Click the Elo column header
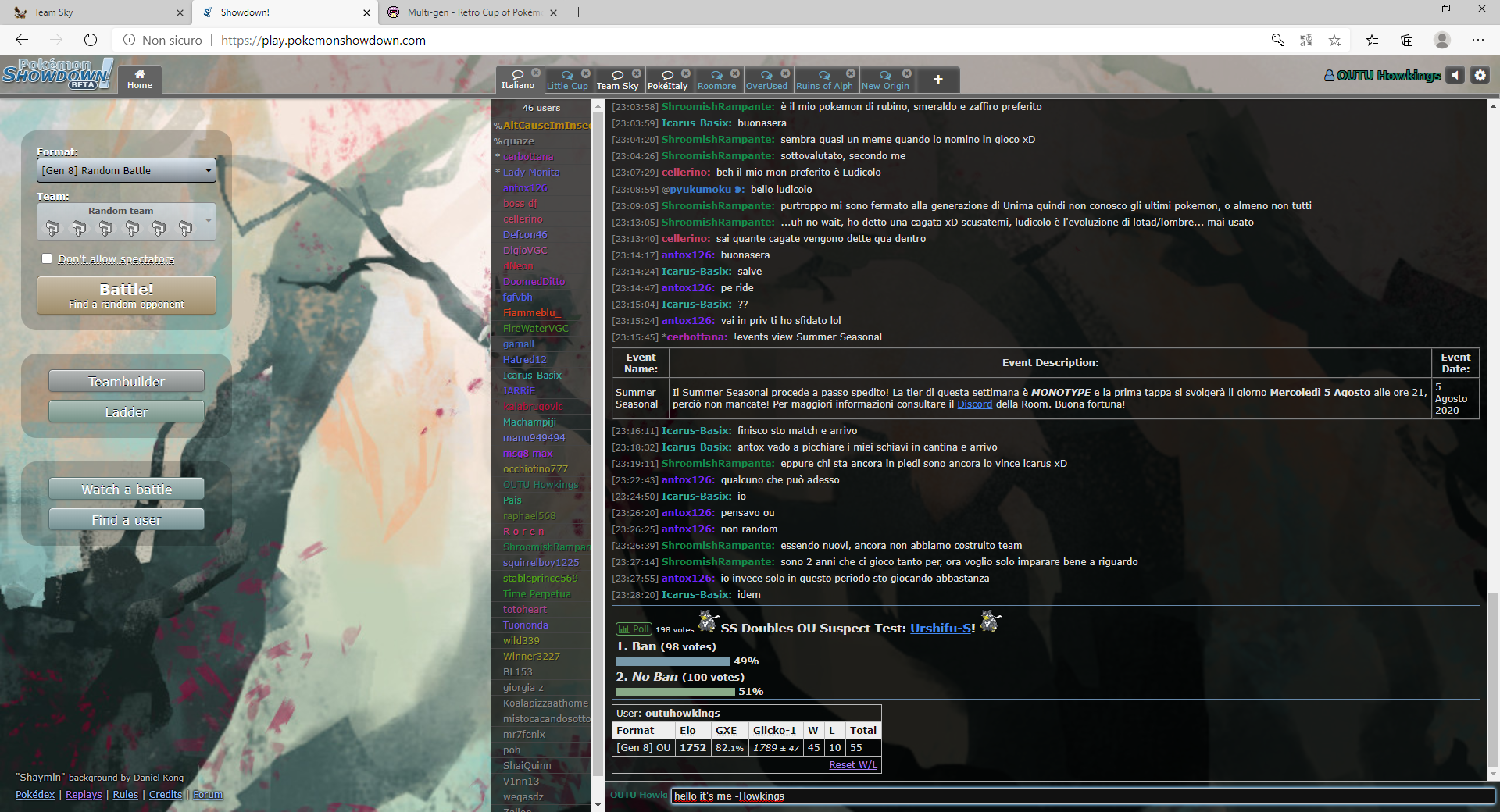The width and height of the screenshot is (1500, 812). 687,731
